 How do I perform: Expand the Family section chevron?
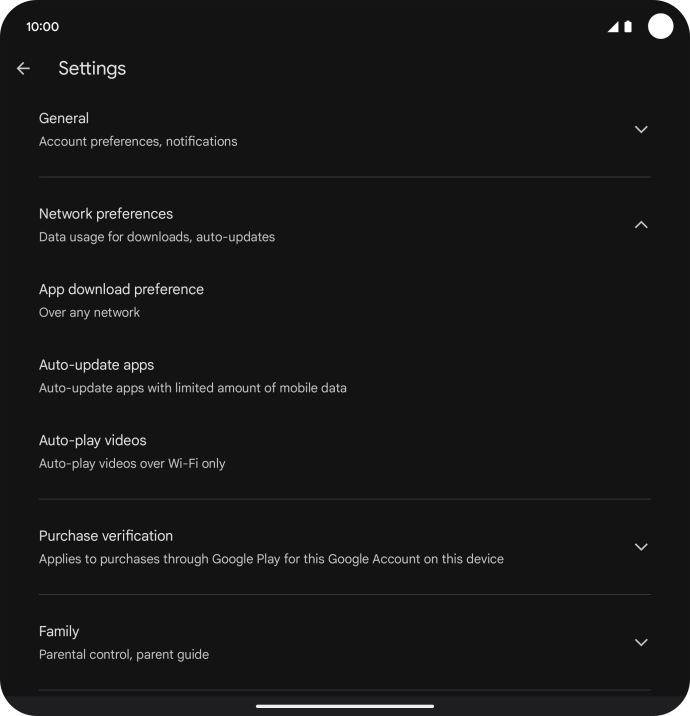[641, 642]
